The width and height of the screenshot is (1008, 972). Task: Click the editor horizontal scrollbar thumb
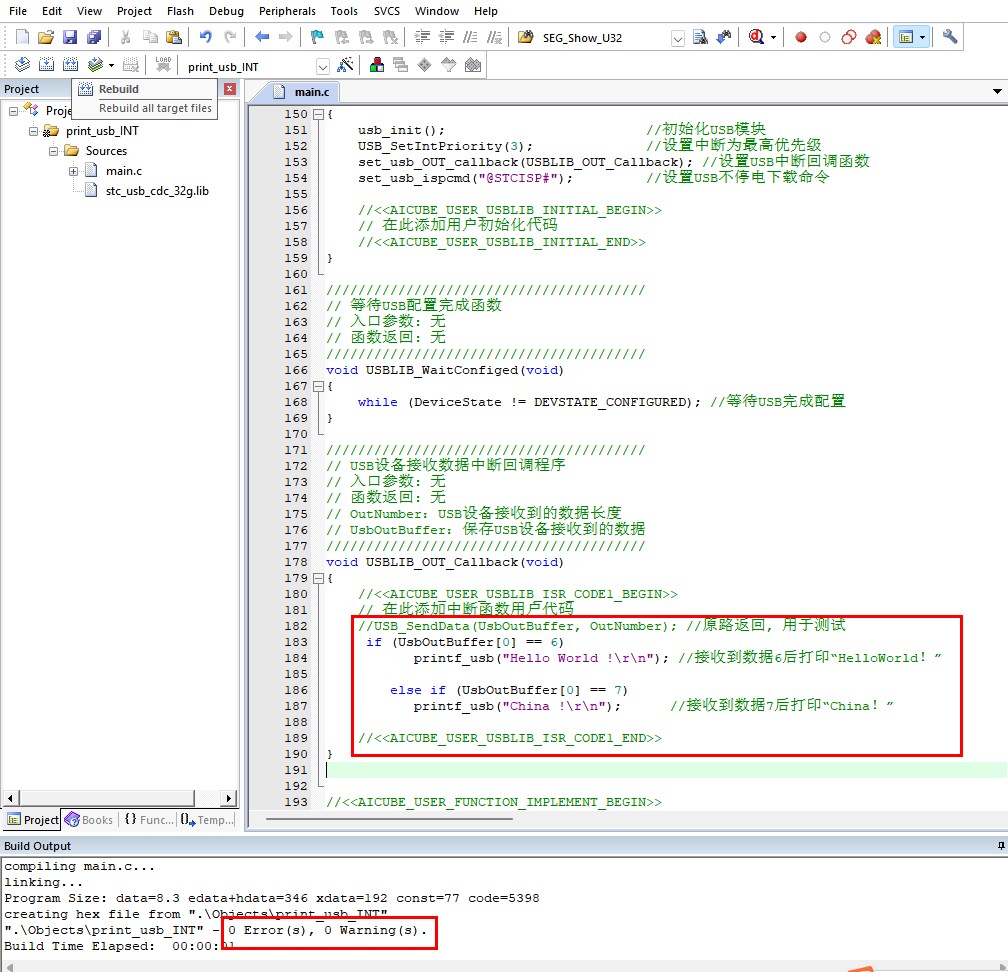click(389, 819)
